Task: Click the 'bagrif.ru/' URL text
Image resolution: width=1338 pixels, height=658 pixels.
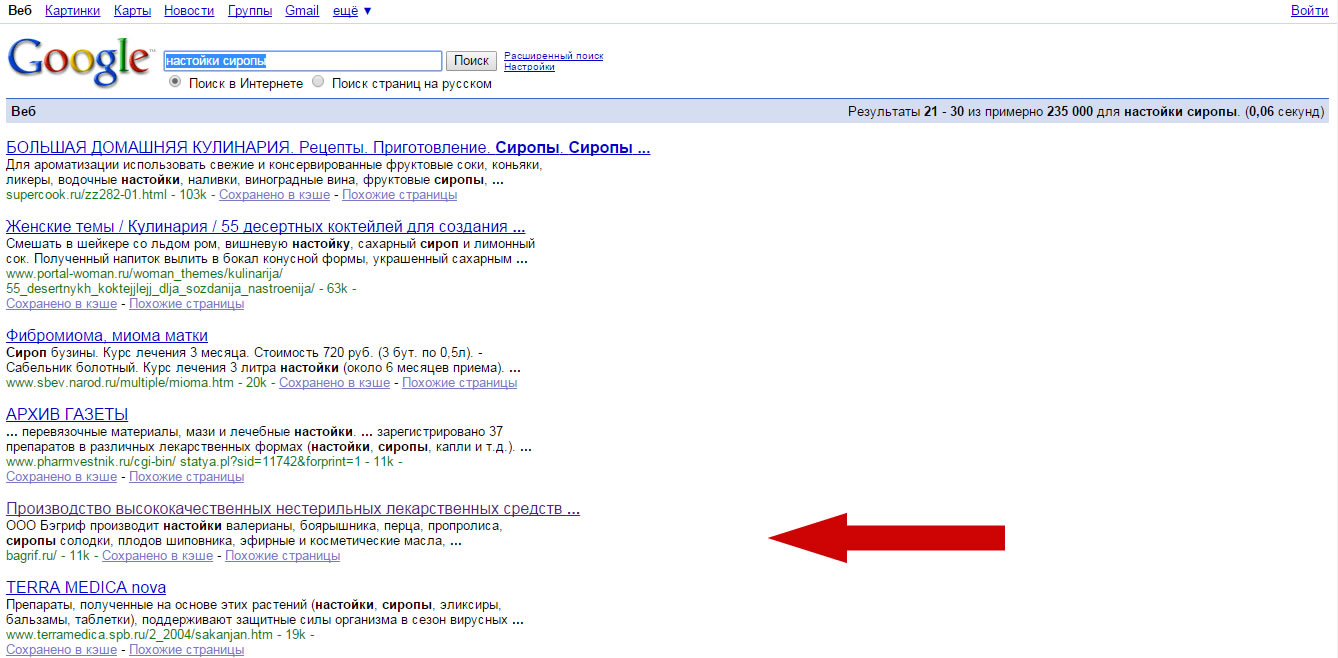Action: pyautogui.click(x=32, y=556)
